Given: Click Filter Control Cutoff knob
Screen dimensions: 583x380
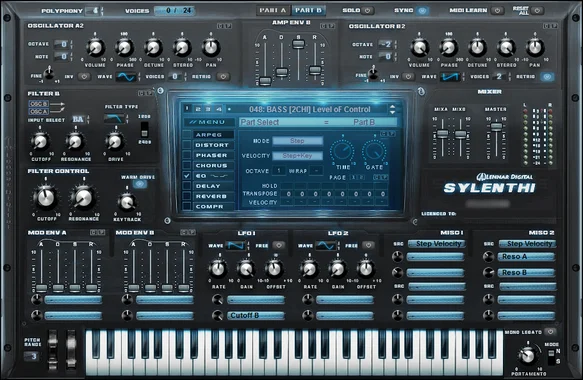Looking at the screenshot, I should pos(46,198).
